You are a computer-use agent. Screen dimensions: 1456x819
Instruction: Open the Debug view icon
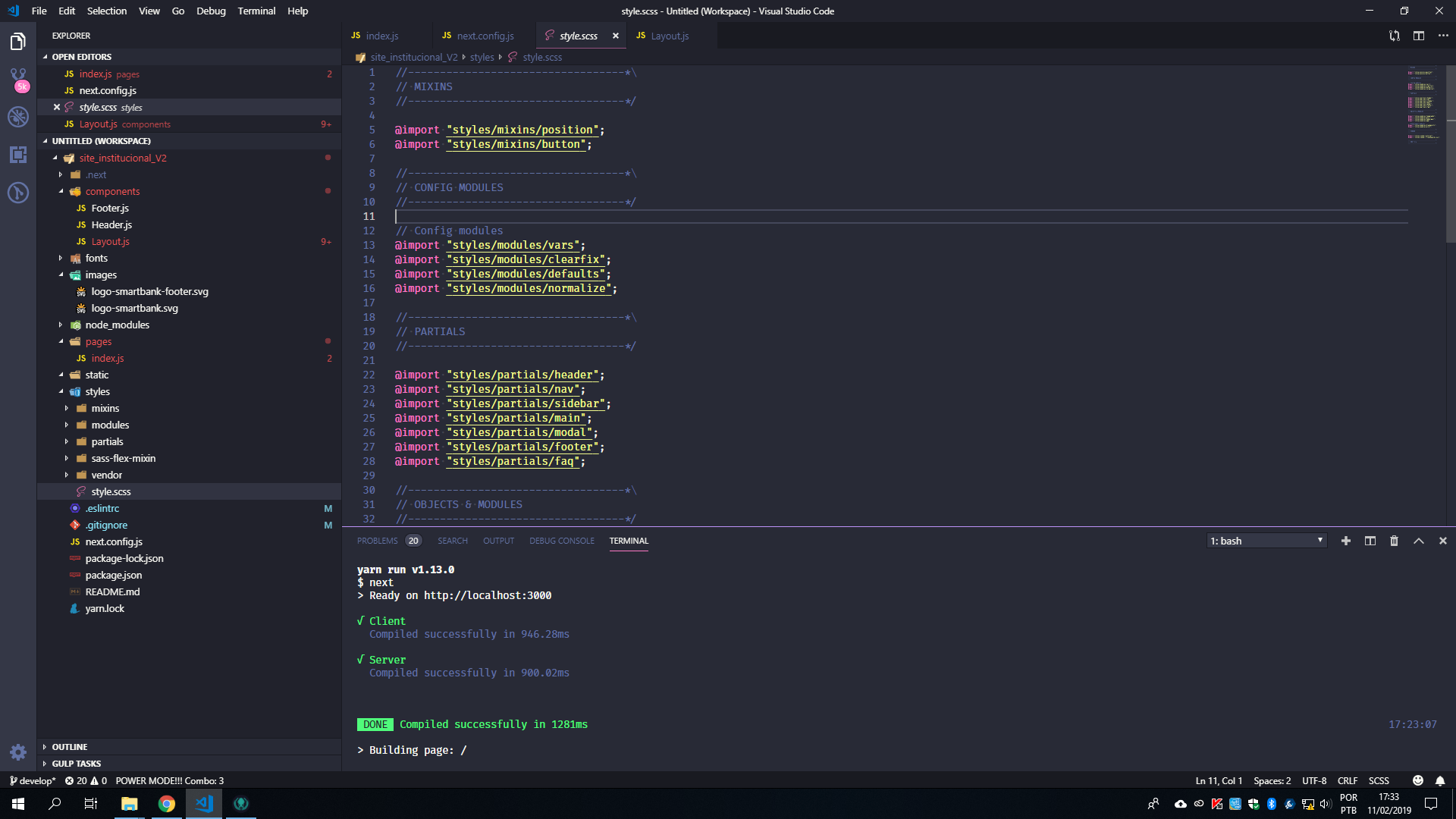coord(18,117)
